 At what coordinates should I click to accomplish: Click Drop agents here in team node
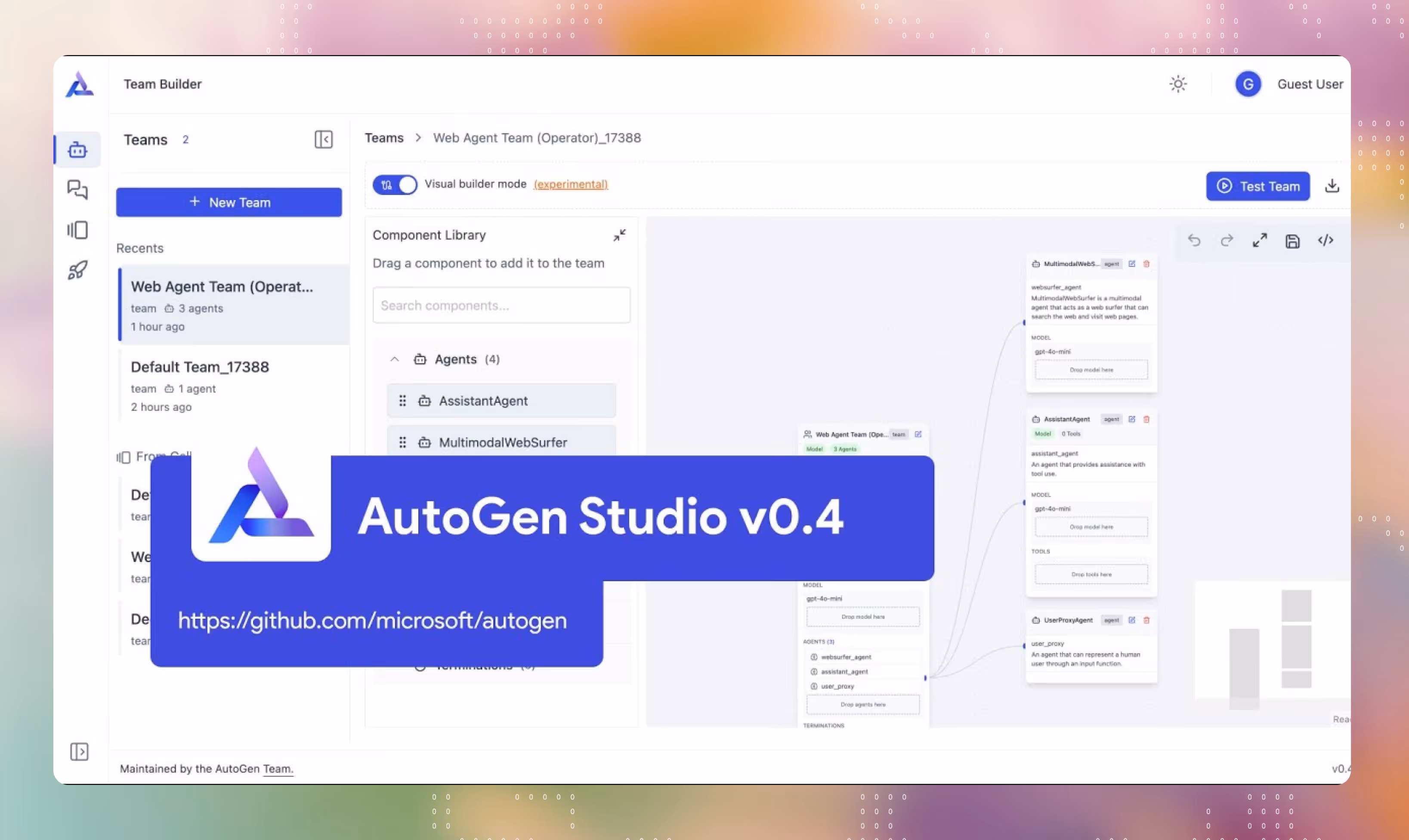tap(863, 705)
